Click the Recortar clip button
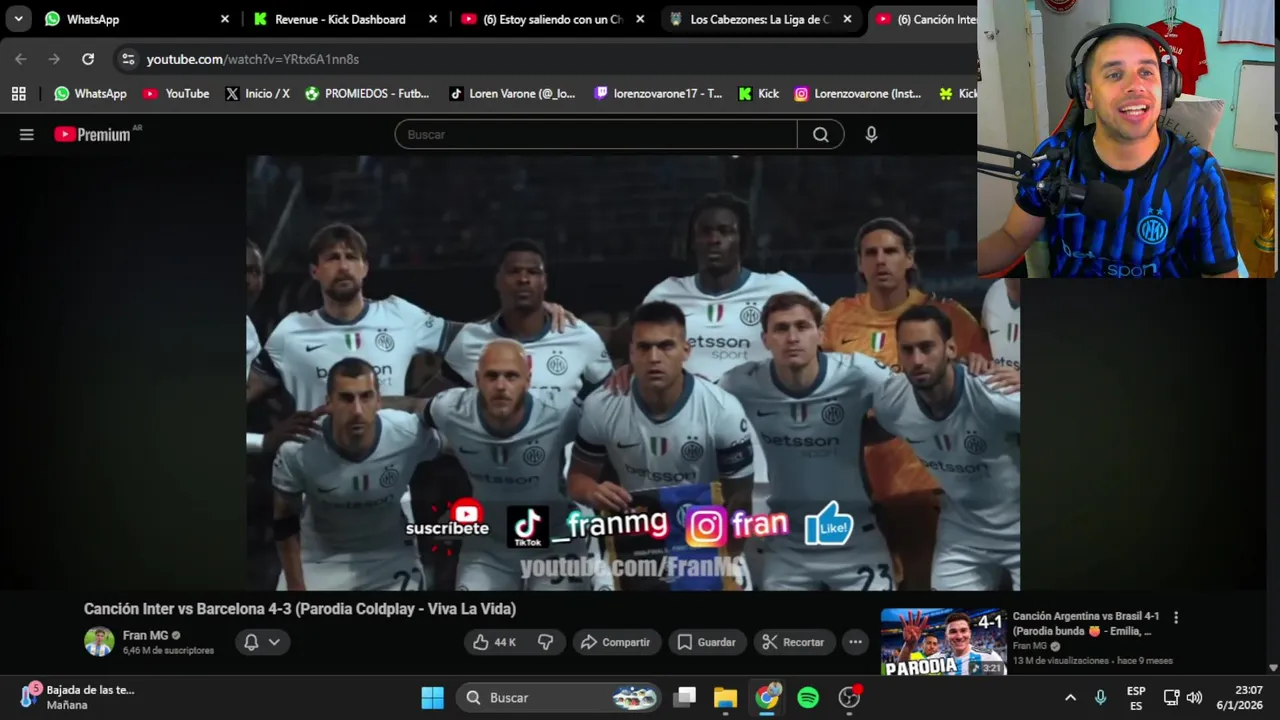1280x720 pixels. click(x=794, y=642)
